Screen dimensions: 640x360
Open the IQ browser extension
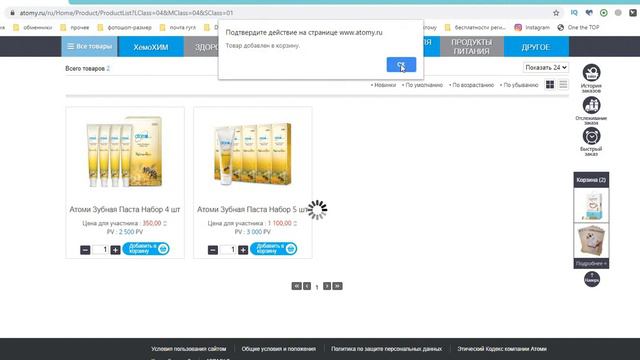click(x=574, y=13)
